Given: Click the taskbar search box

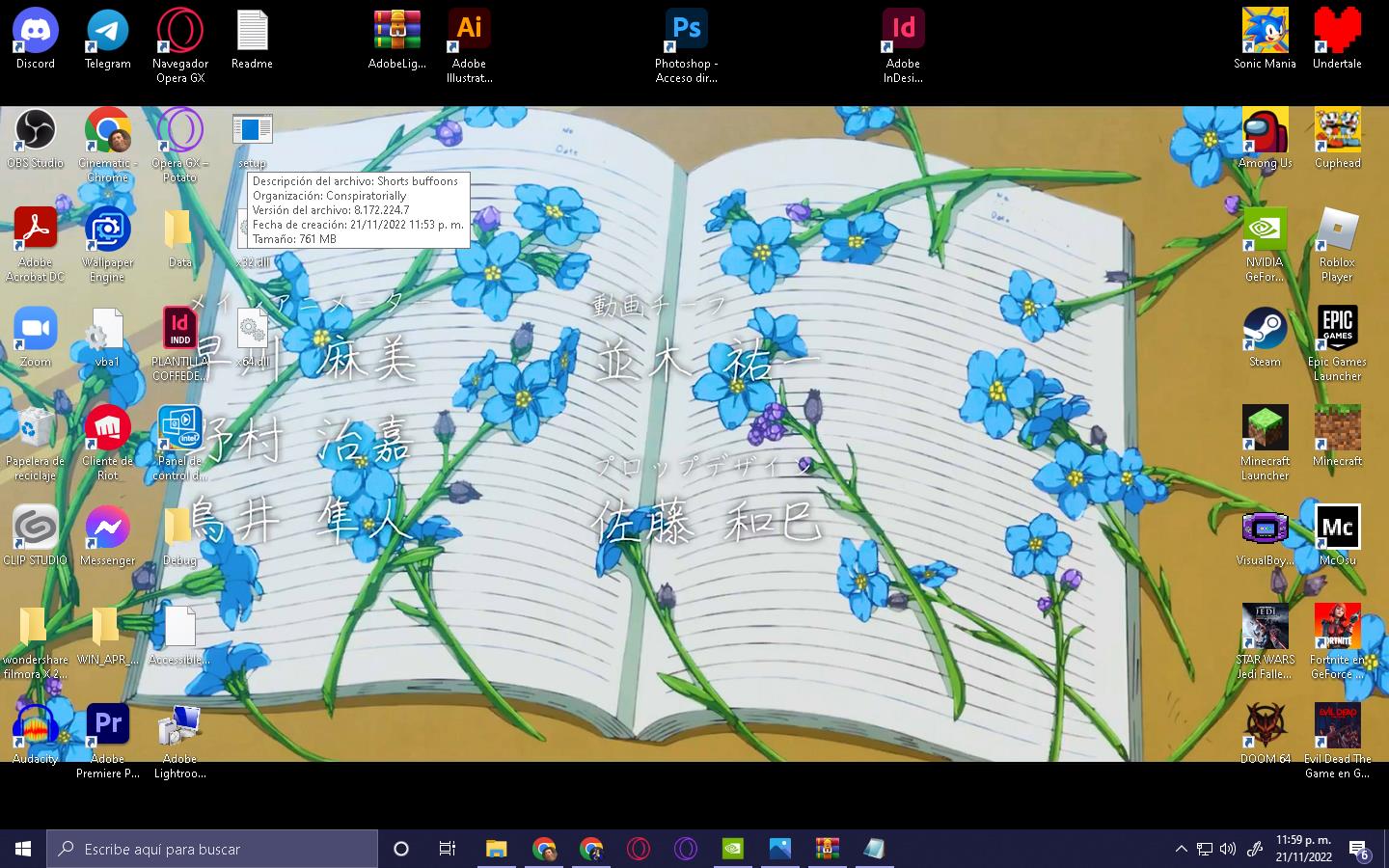Looking at the screenshot, I should pos(212,849).
